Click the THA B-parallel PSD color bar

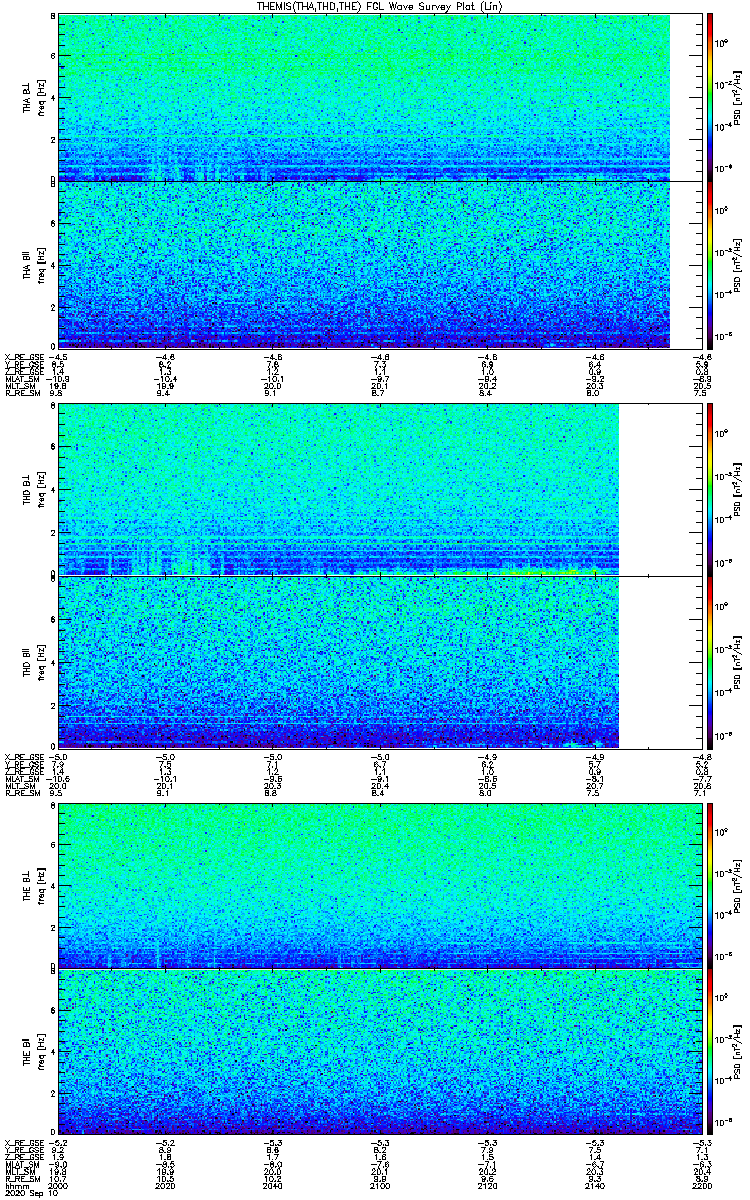710,264
